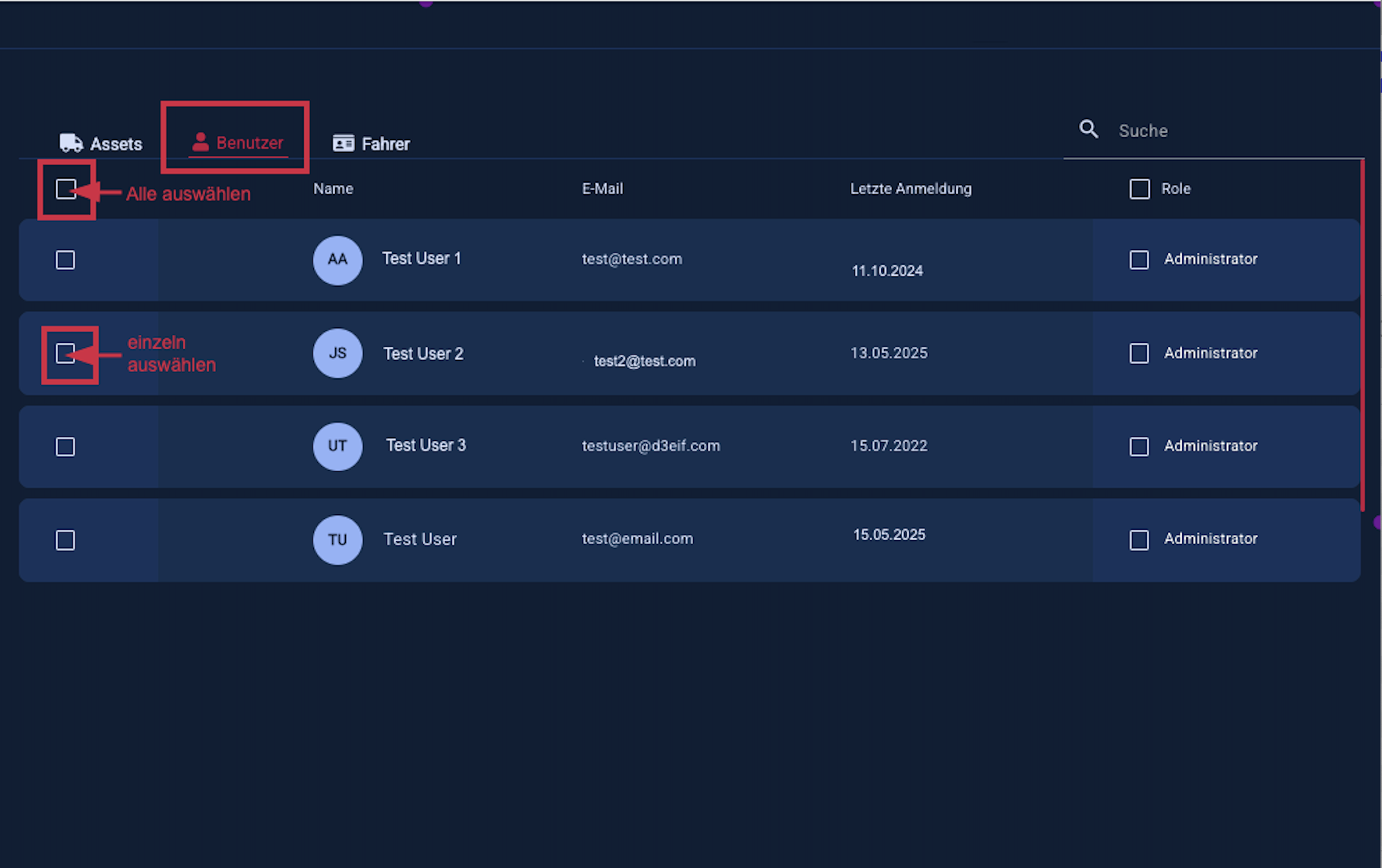Click the UT avatar of Test User 3
The image size is (1382, 868).
(337, 446)
